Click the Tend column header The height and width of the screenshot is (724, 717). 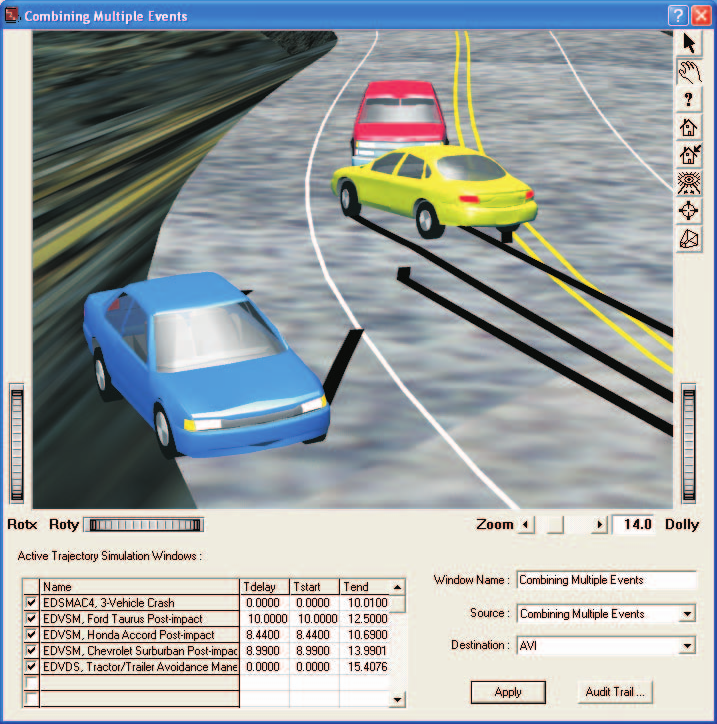(365, 586)
